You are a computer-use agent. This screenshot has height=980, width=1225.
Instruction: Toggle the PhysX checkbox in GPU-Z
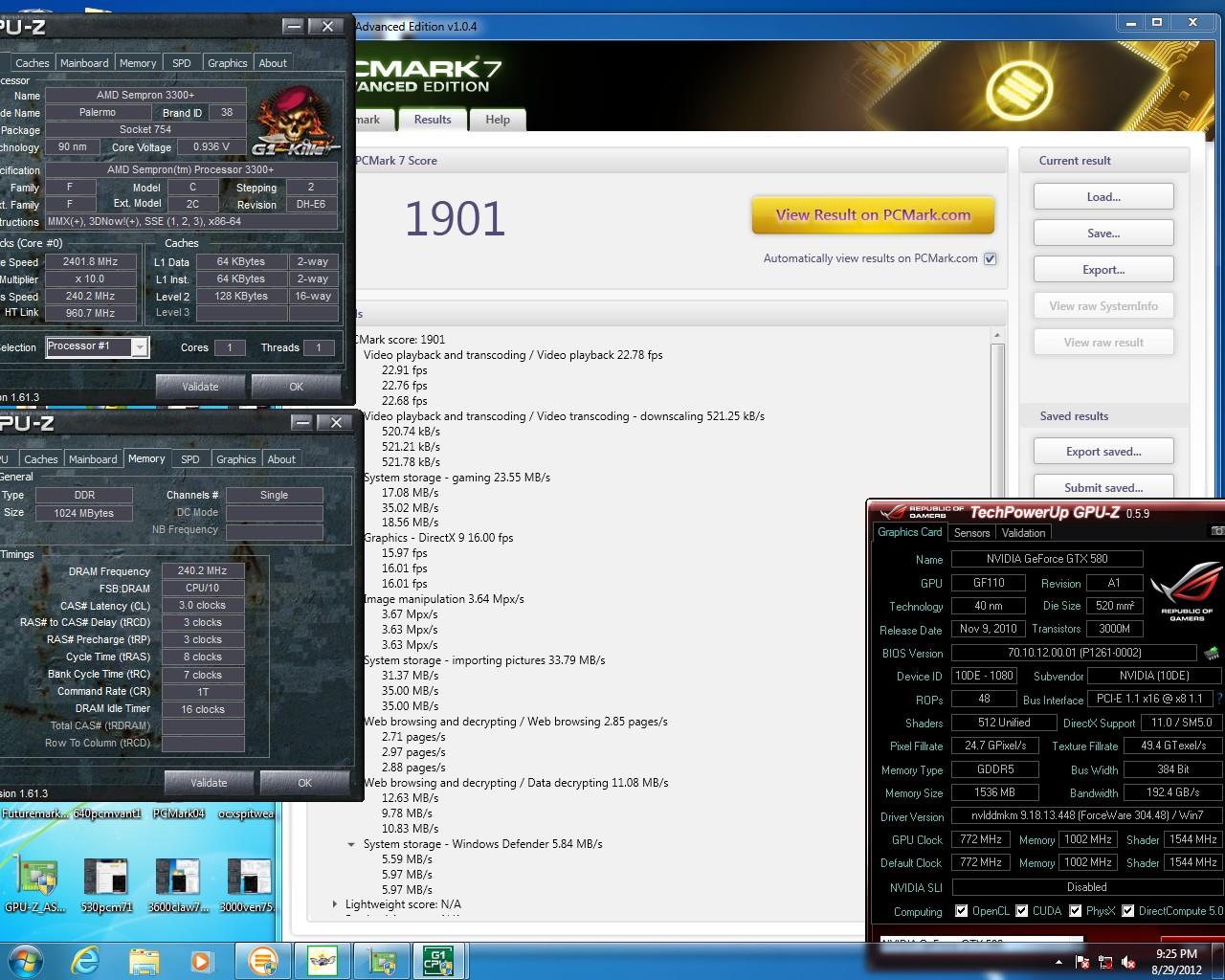(x=1075, y=911)
